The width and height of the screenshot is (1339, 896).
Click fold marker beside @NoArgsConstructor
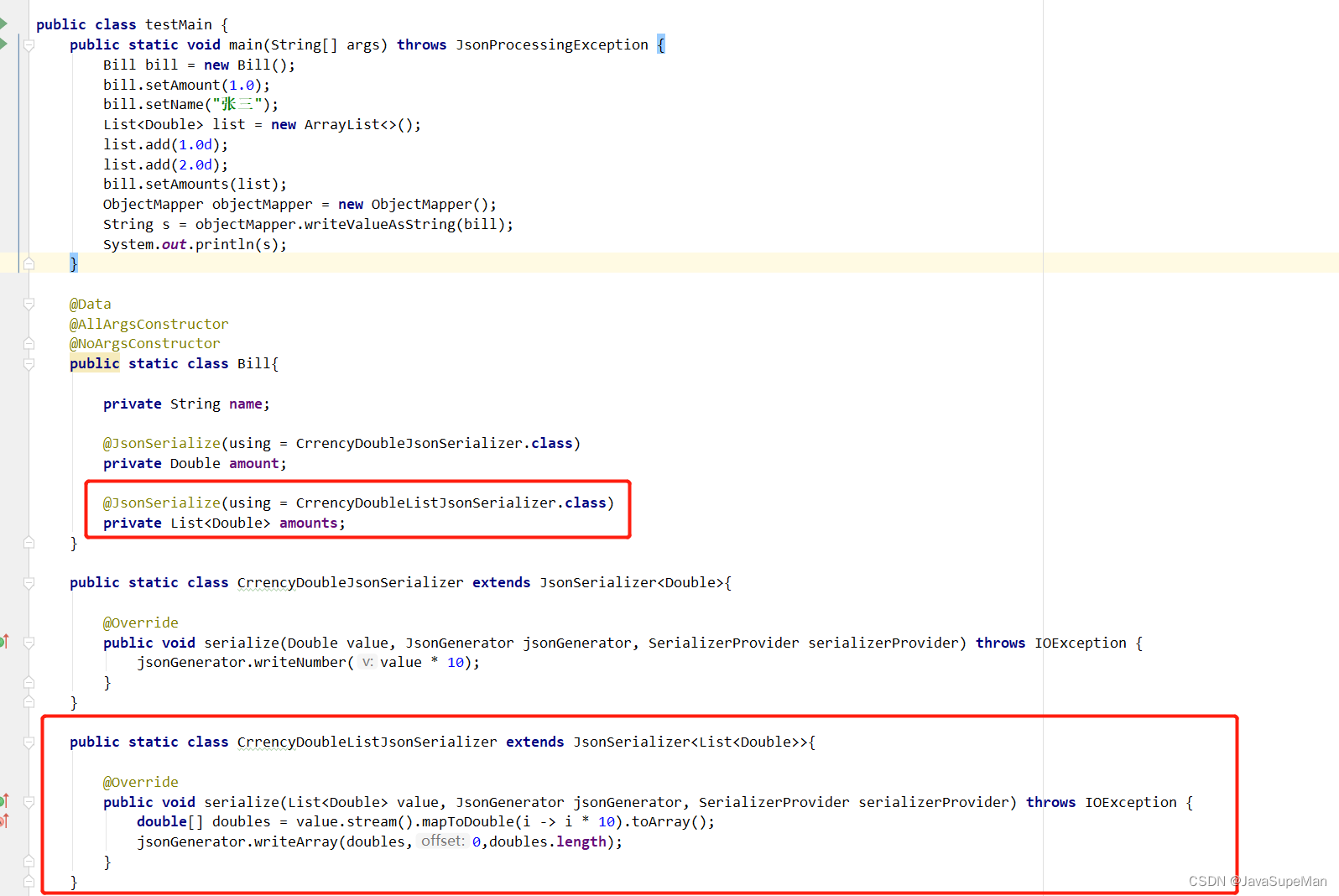[29, 343]
